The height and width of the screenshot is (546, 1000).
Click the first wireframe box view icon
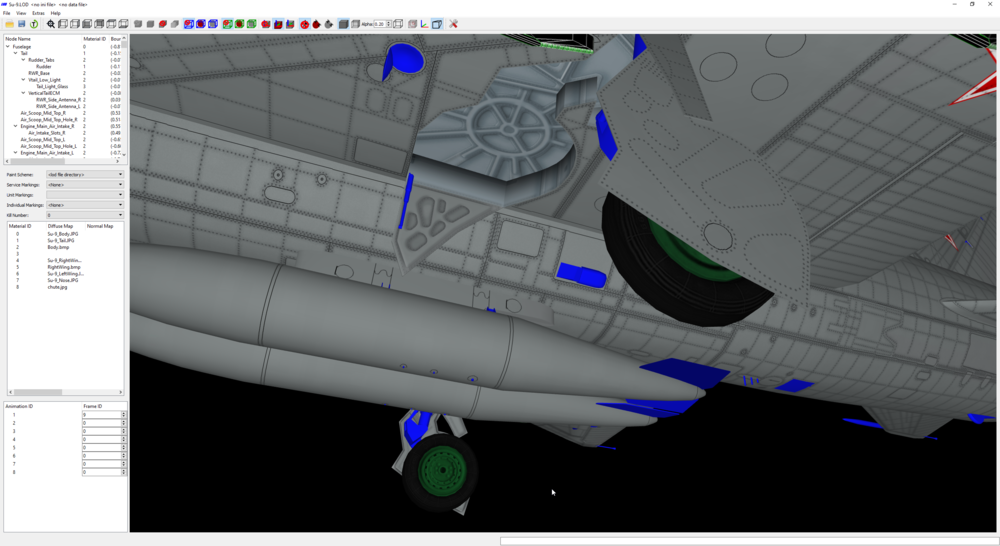coord(63,24)
